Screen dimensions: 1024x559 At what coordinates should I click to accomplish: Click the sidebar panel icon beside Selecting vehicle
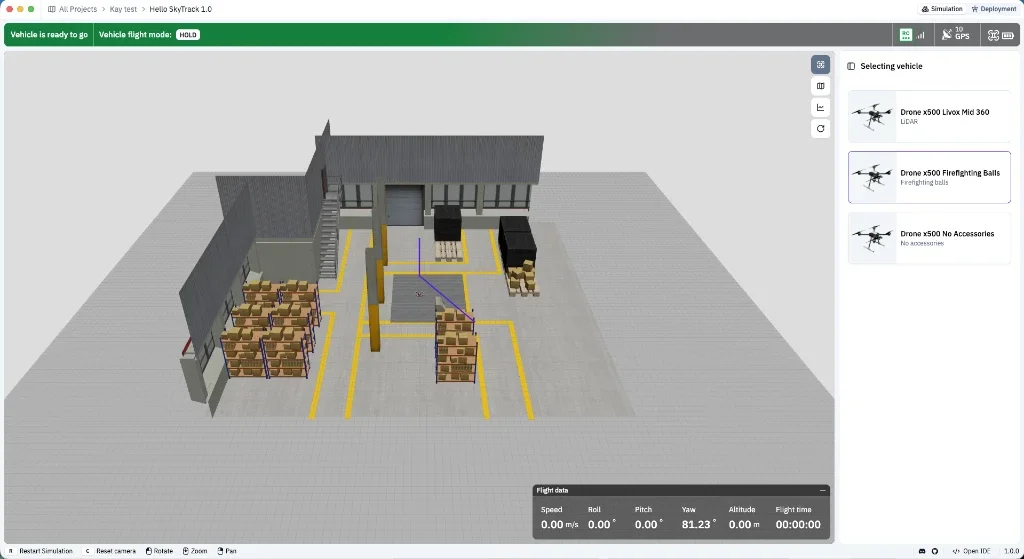tap(851, 66)
